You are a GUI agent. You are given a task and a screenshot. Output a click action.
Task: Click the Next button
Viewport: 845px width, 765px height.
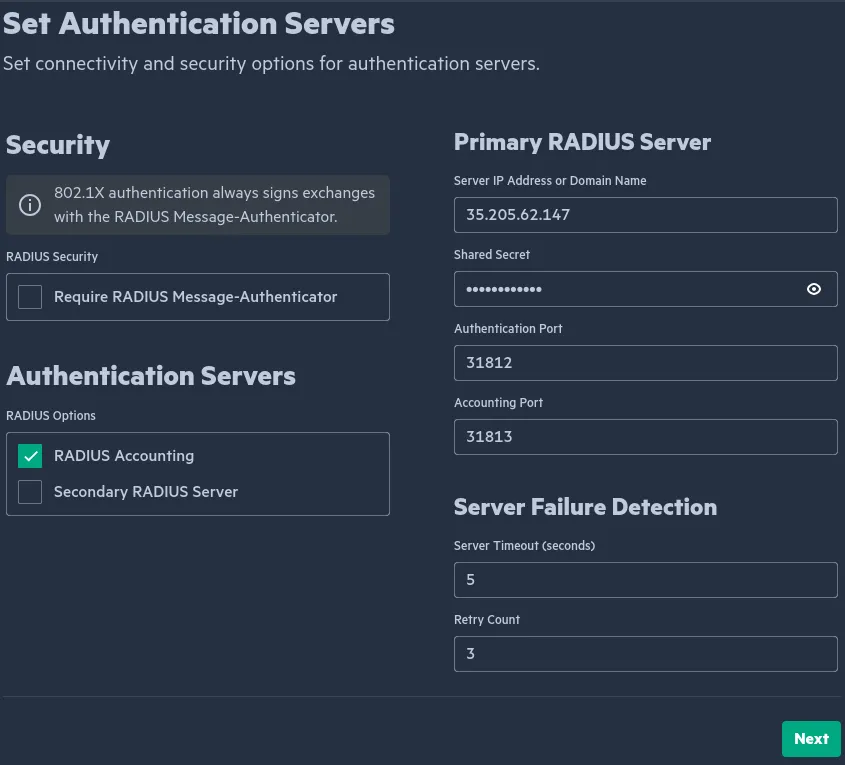click(x=811, y=739)
